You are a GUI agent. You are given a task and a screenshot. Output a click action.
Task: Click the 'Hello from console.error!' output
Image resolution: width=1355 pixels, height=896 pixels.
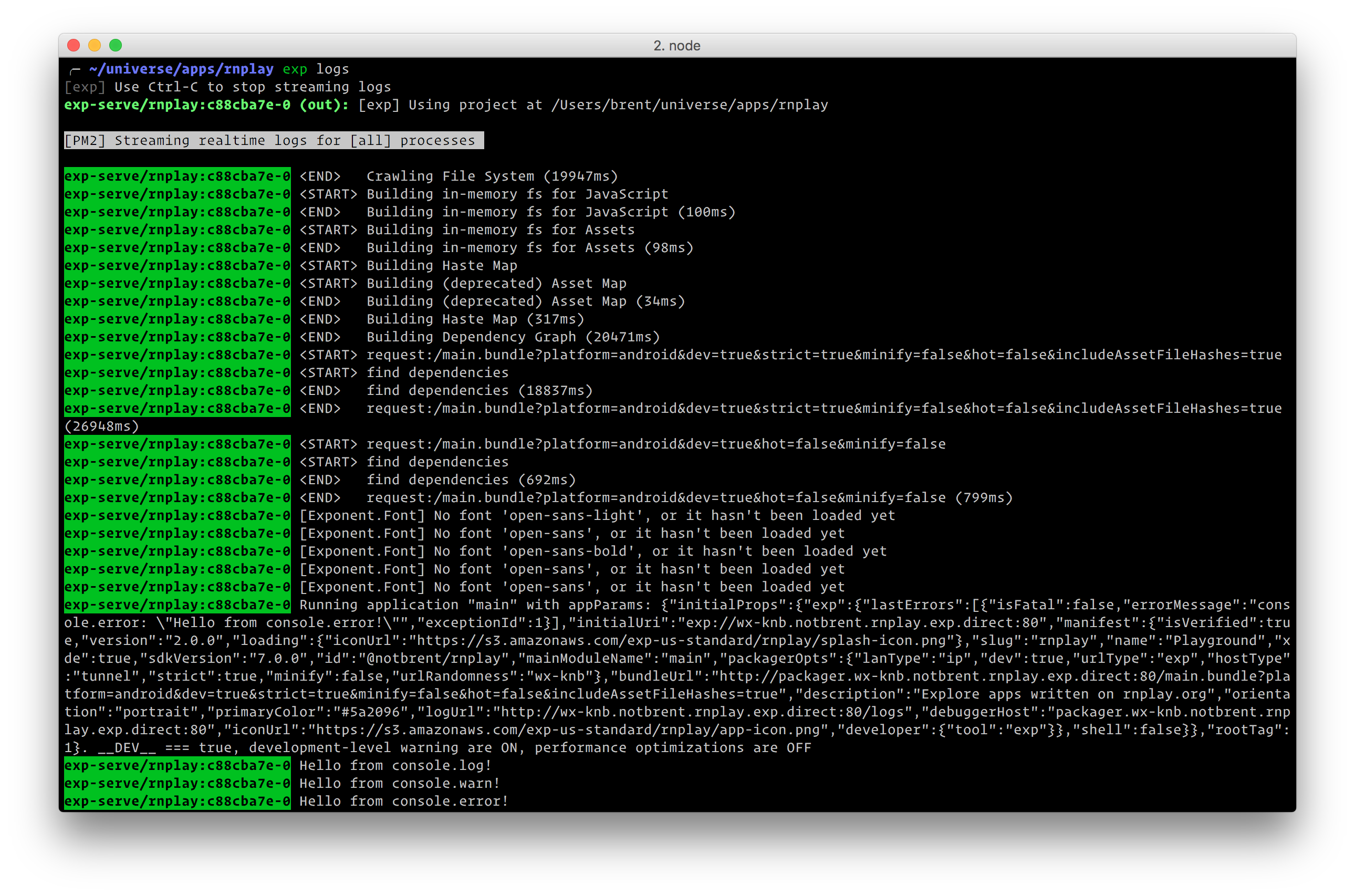pyautogui.click(x=403, y=801)
